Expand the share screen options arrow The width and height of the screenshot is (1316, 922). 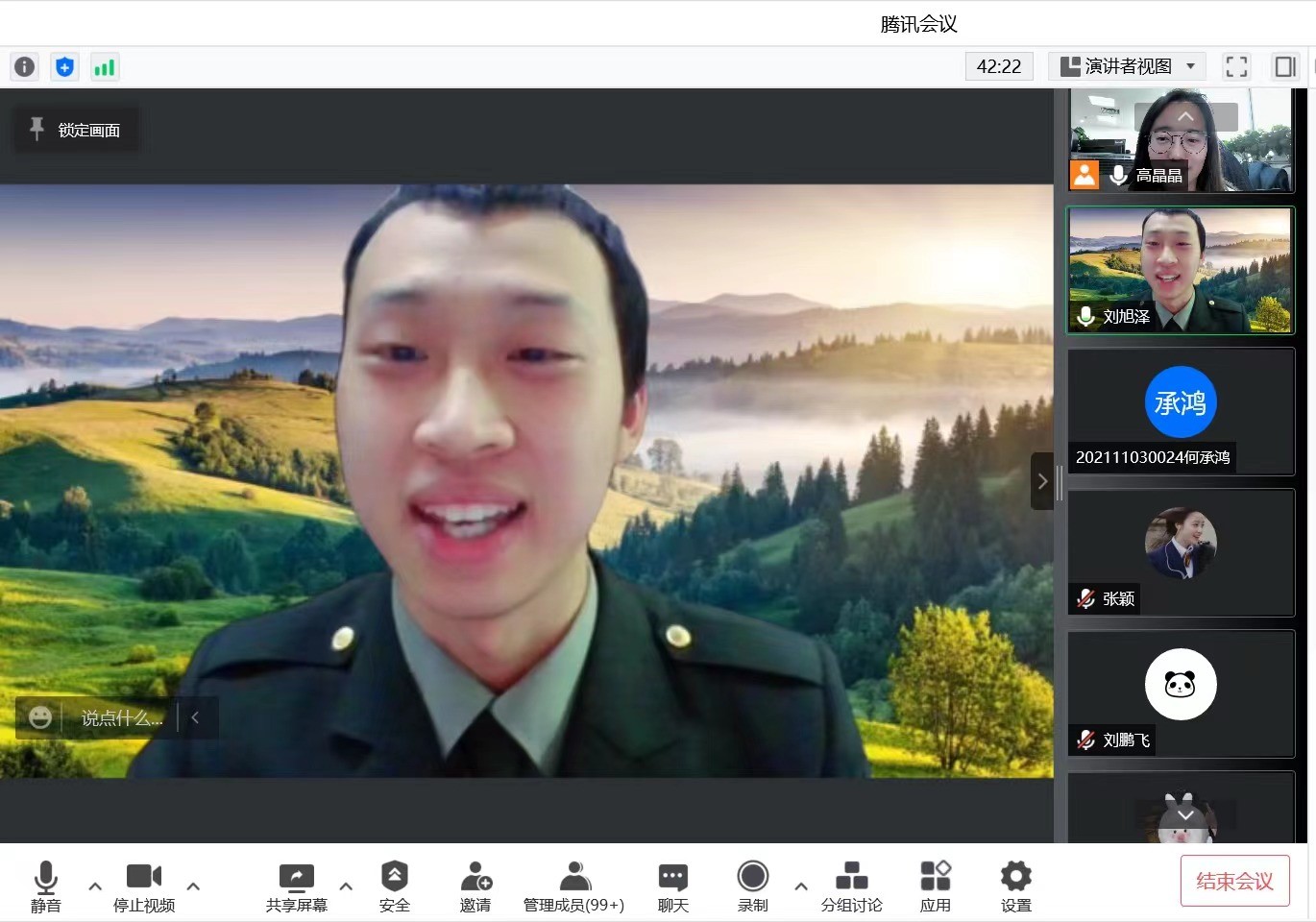(346, 886)
